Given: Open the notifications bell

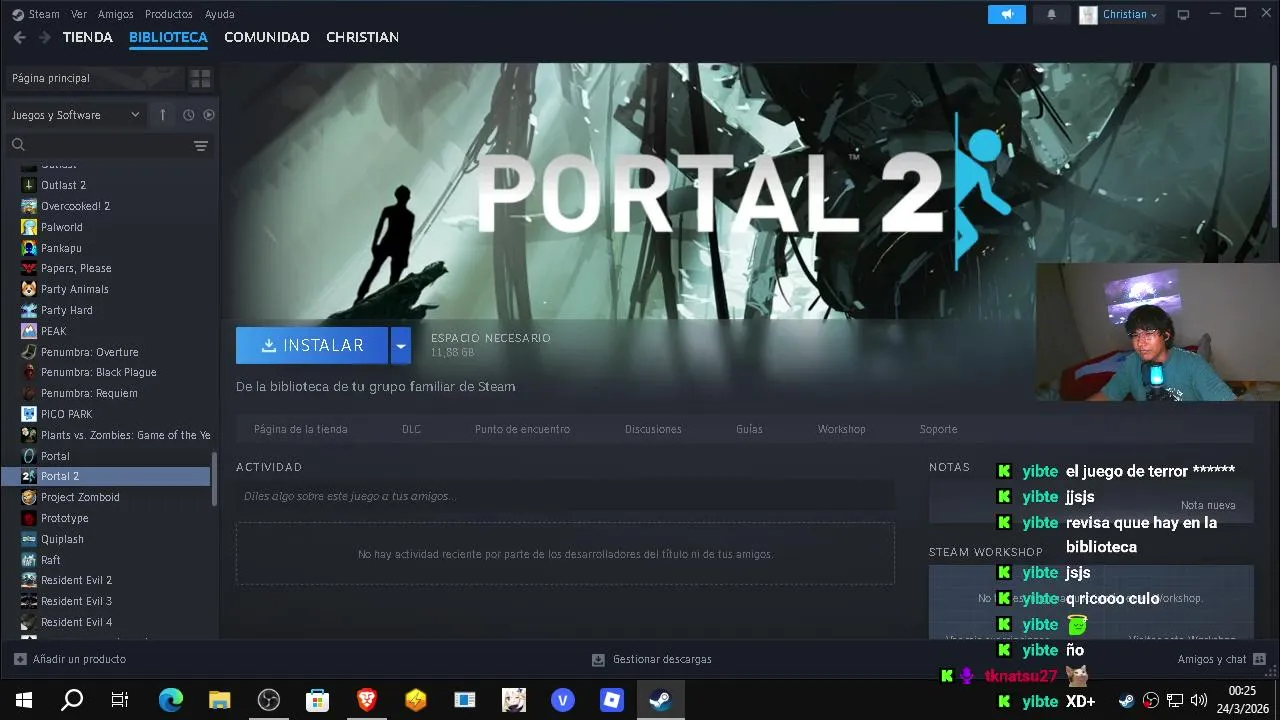Looking at the screenshot, I should coord(1051,14).
